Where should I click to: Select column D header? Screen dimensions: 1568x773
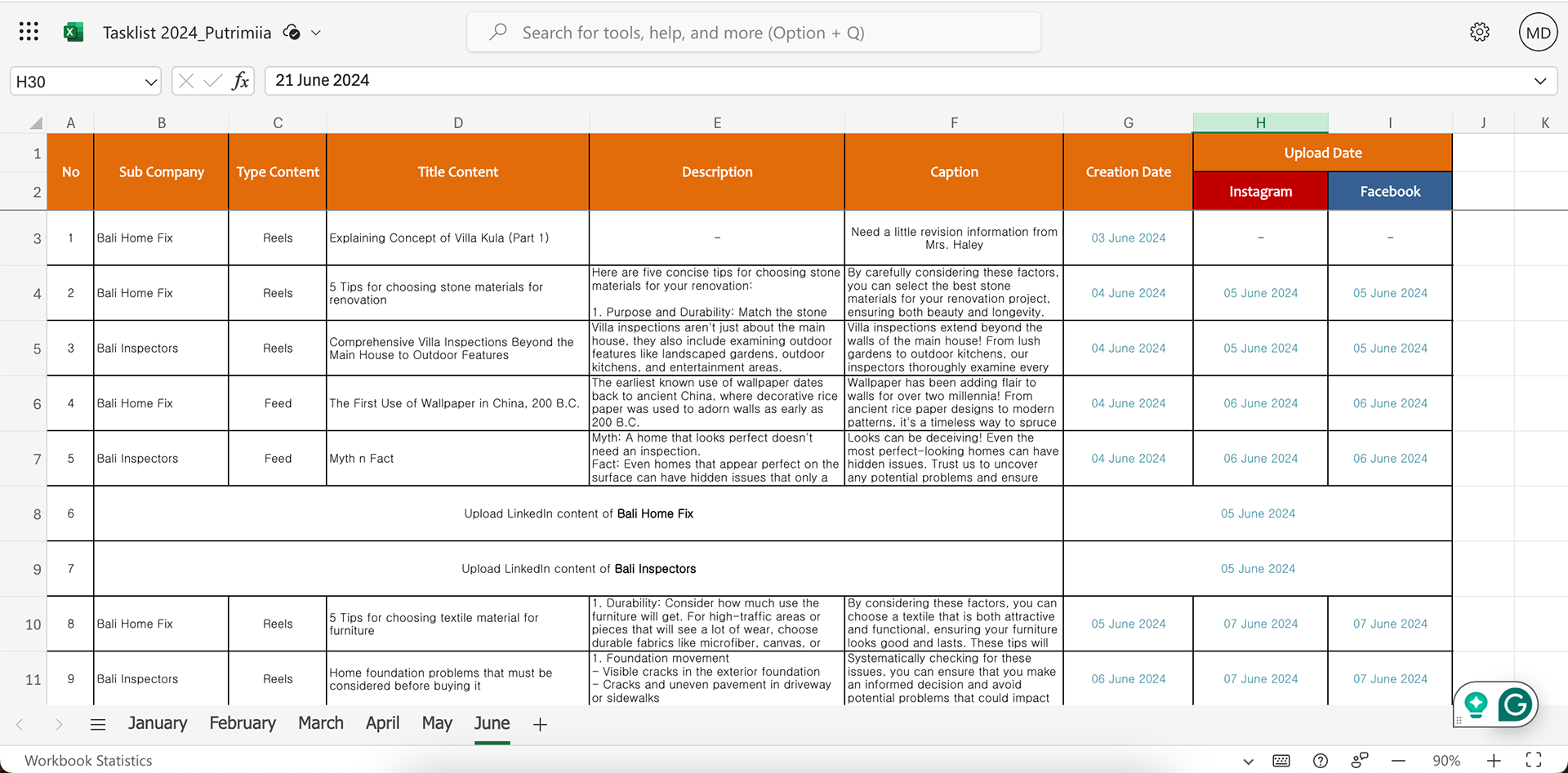458,122
